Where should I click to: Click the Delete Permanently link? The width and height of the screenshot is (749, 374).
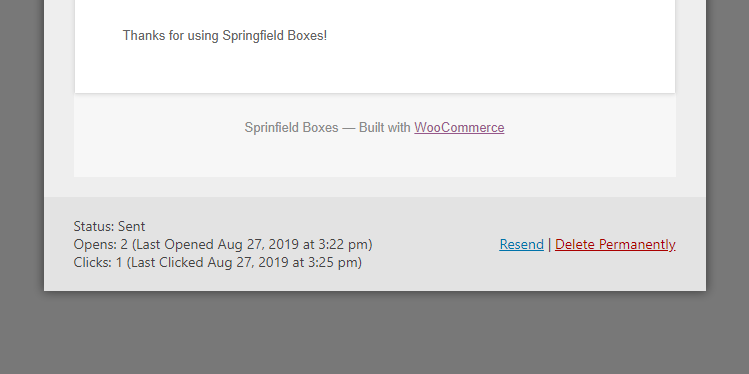(615, 244)
